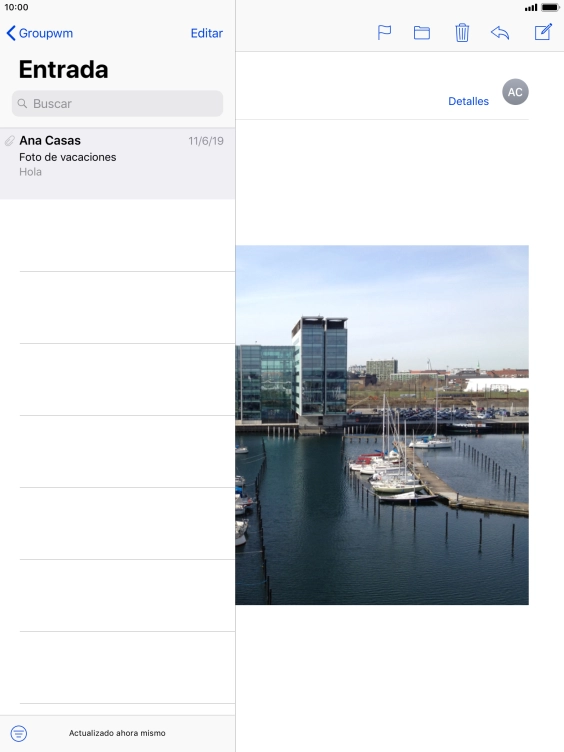The height and width of the screenshot is (752, 564).
Task: Move message to a folder
Action: [x=422, y=33]
